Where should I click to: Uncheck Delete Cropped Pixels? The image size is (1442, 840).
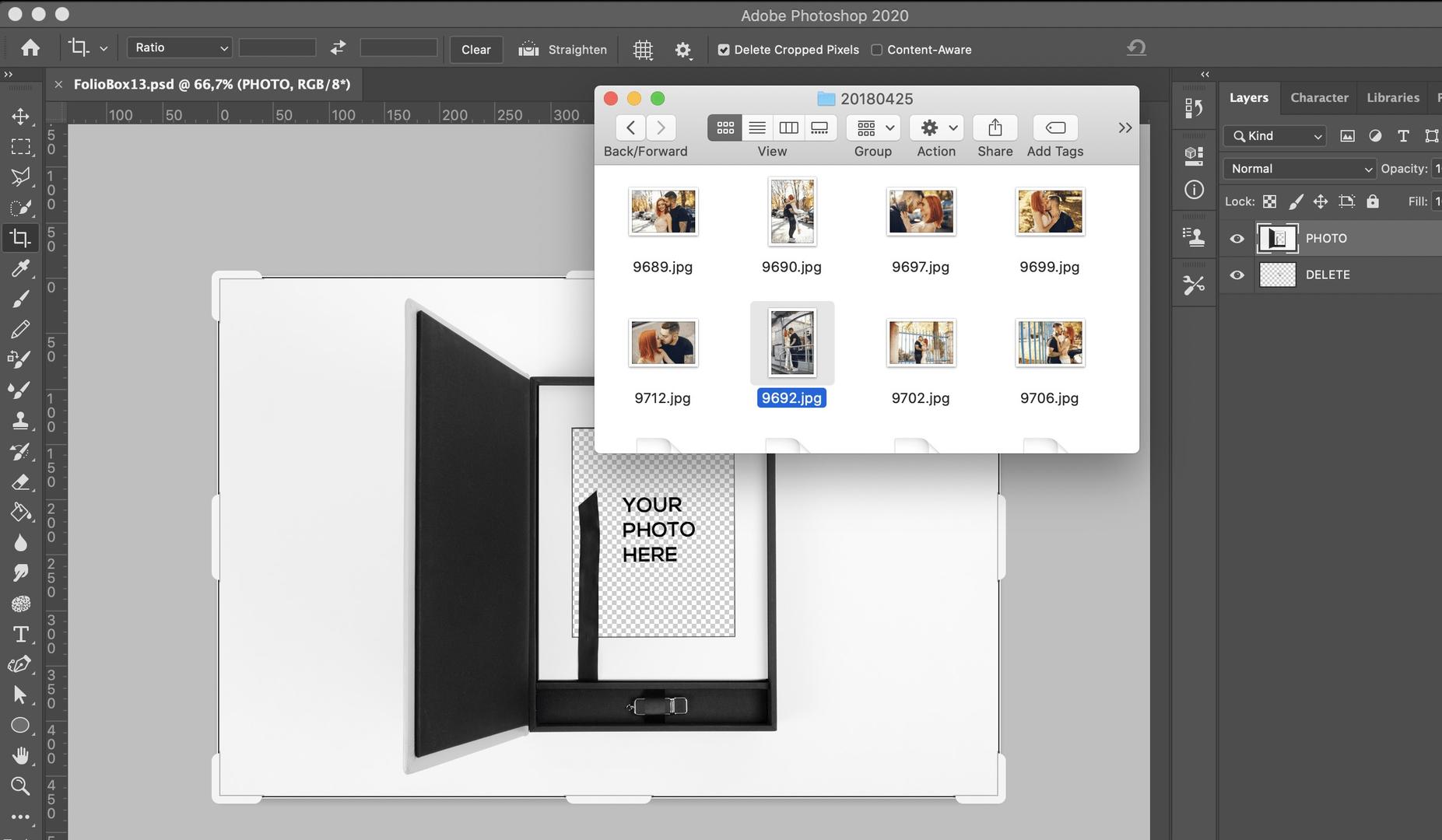coord(724,49)
